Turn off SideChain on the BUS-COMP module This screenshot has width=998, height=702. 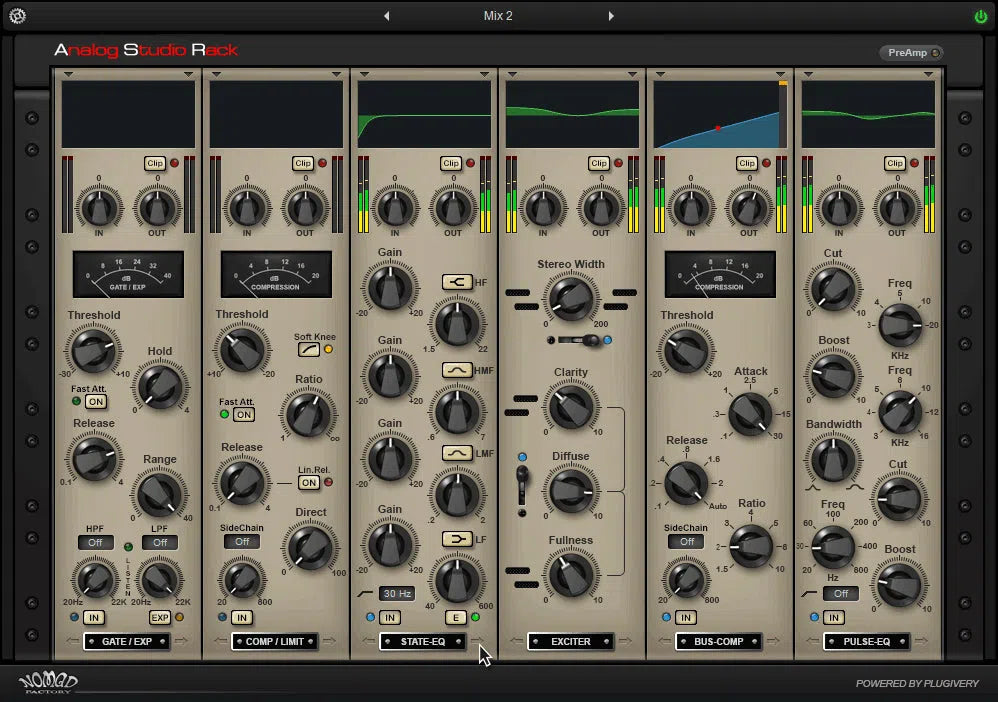[687, 541]
